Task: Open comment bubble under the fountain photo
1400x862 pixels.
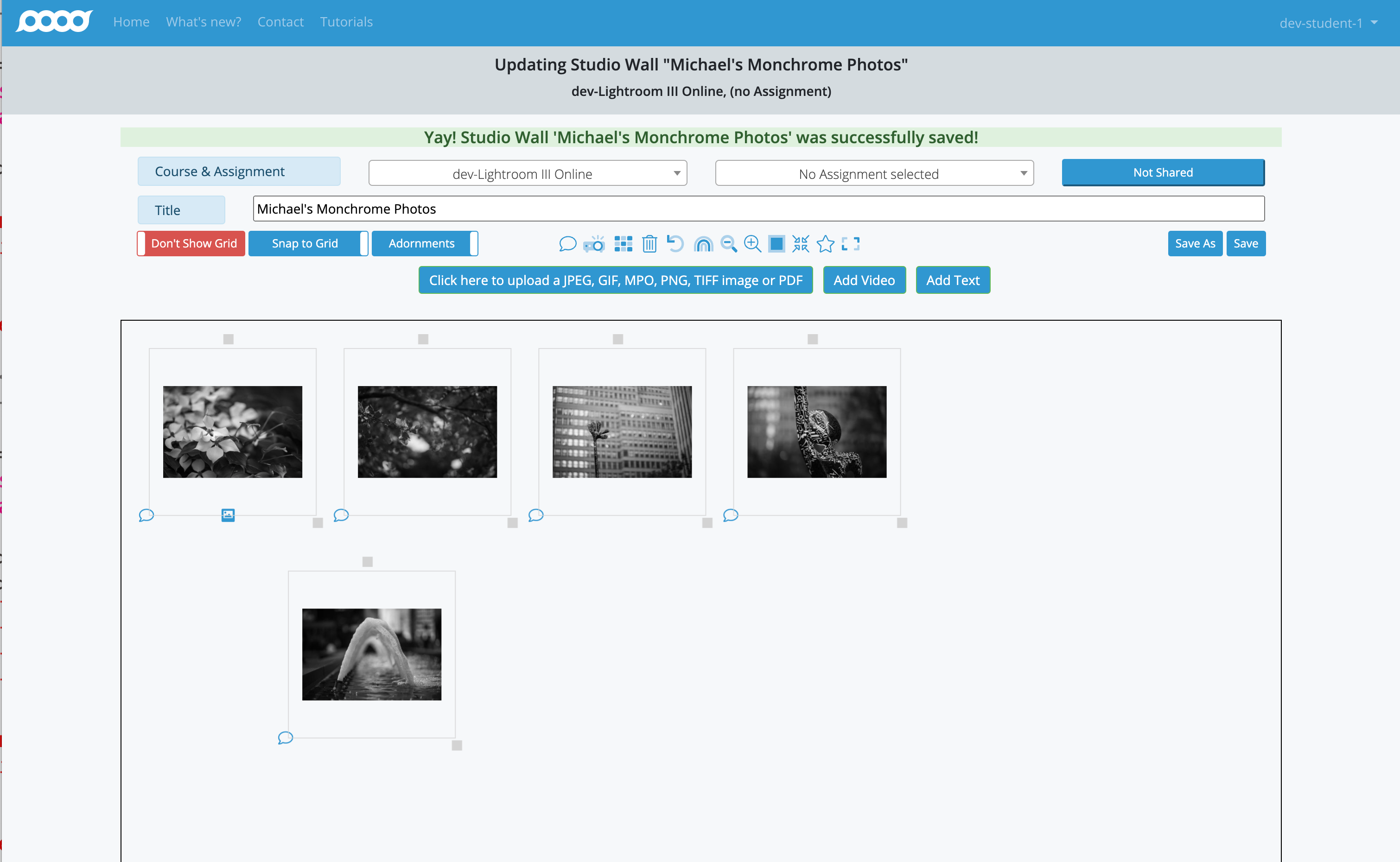Action: click(x=286, y=738)
